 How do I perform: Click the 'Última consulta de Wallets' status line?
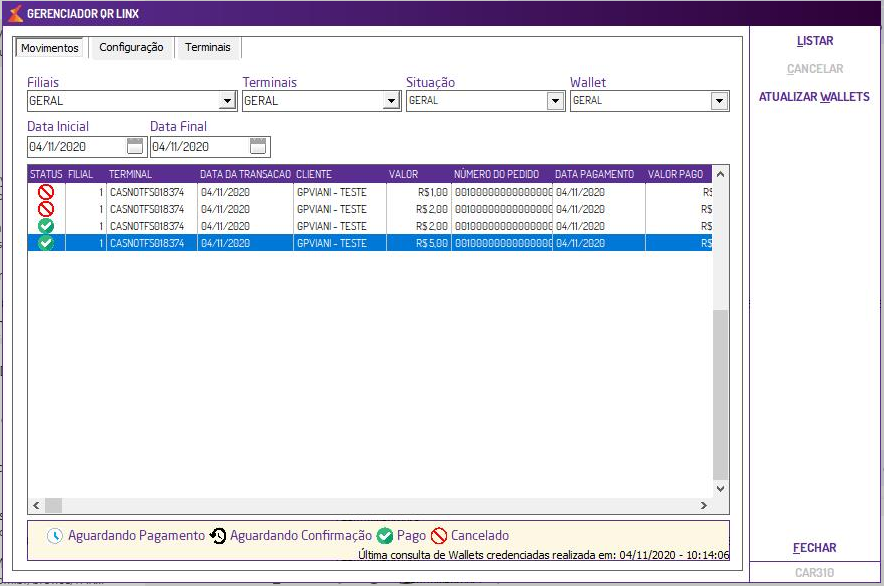coord(543,555)
